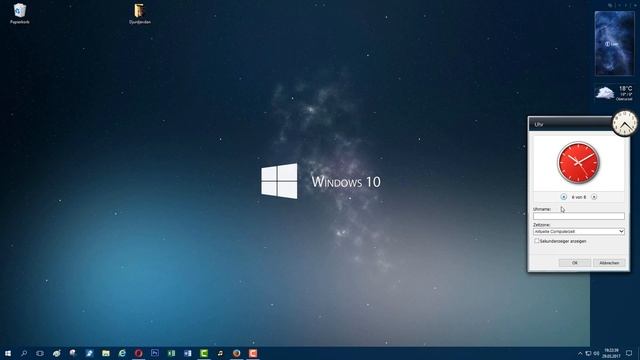Click Abbrechen to cancel clock settings
Screen dimensions: 640x360
[x=609, y=263]
